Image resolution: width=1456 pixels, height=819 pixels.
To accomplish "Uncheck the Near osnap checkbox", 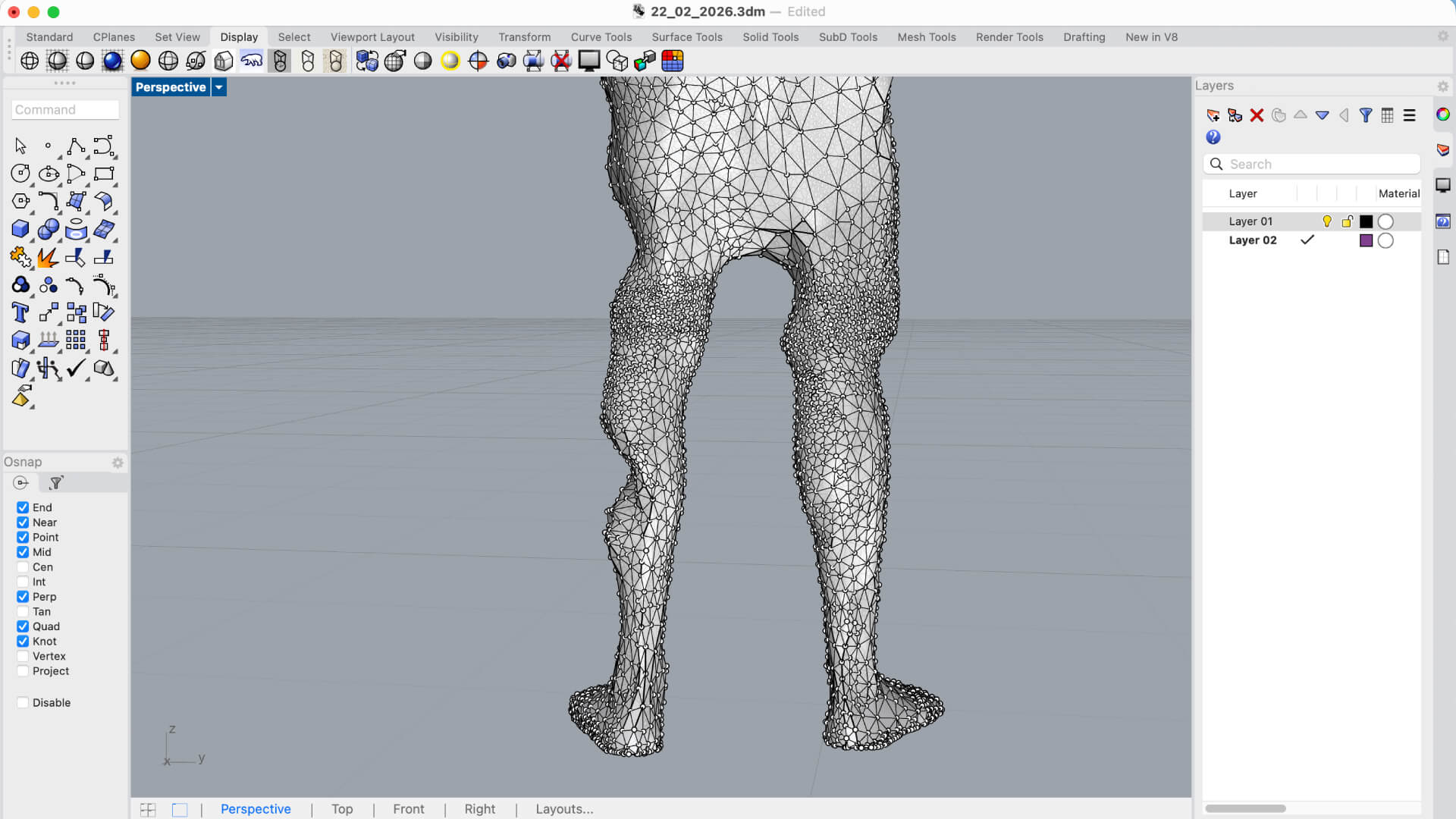I will pos(23,522).
